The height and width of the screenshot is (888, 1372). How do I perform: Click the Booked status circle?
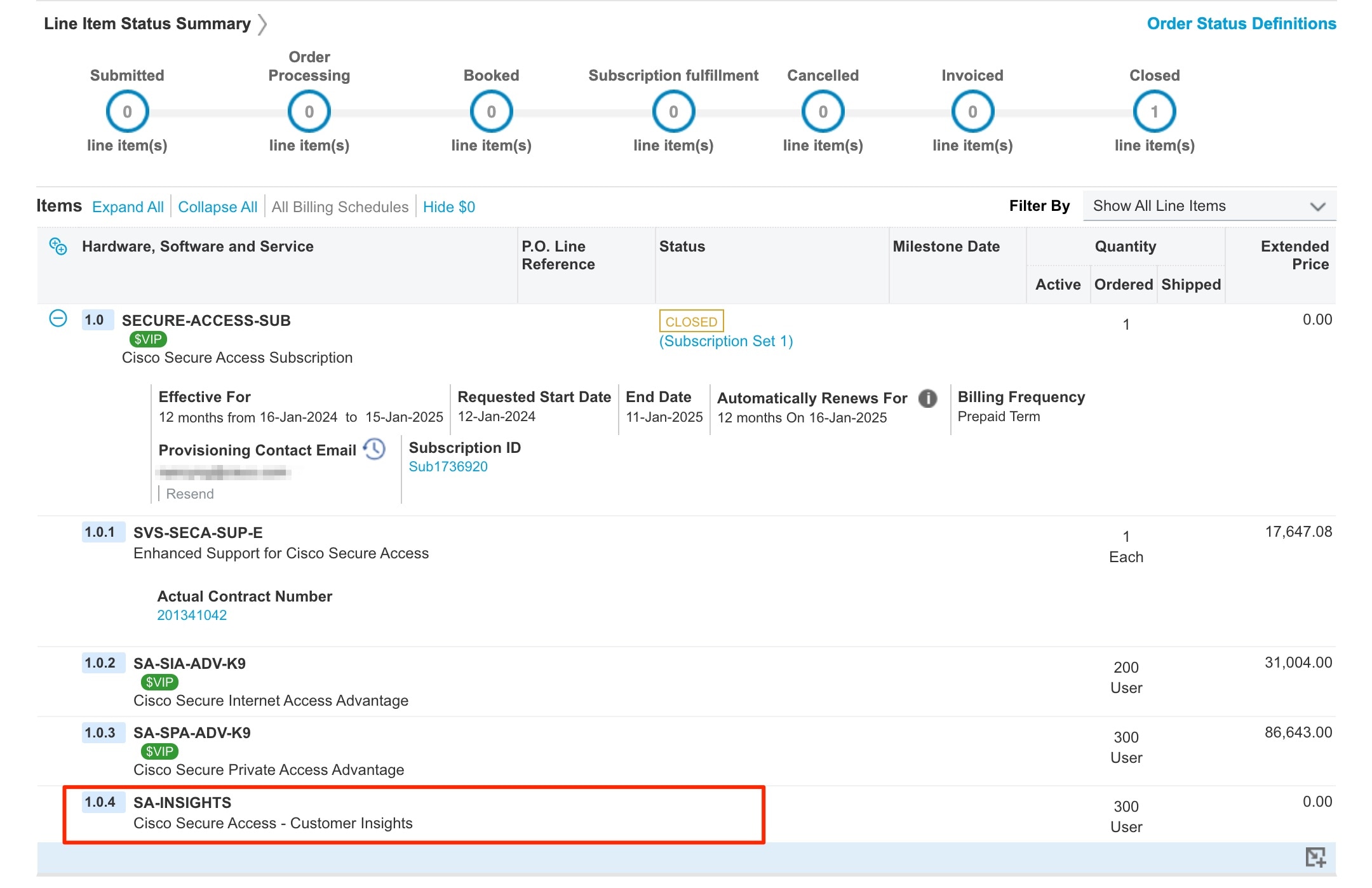tap(491, 112)
